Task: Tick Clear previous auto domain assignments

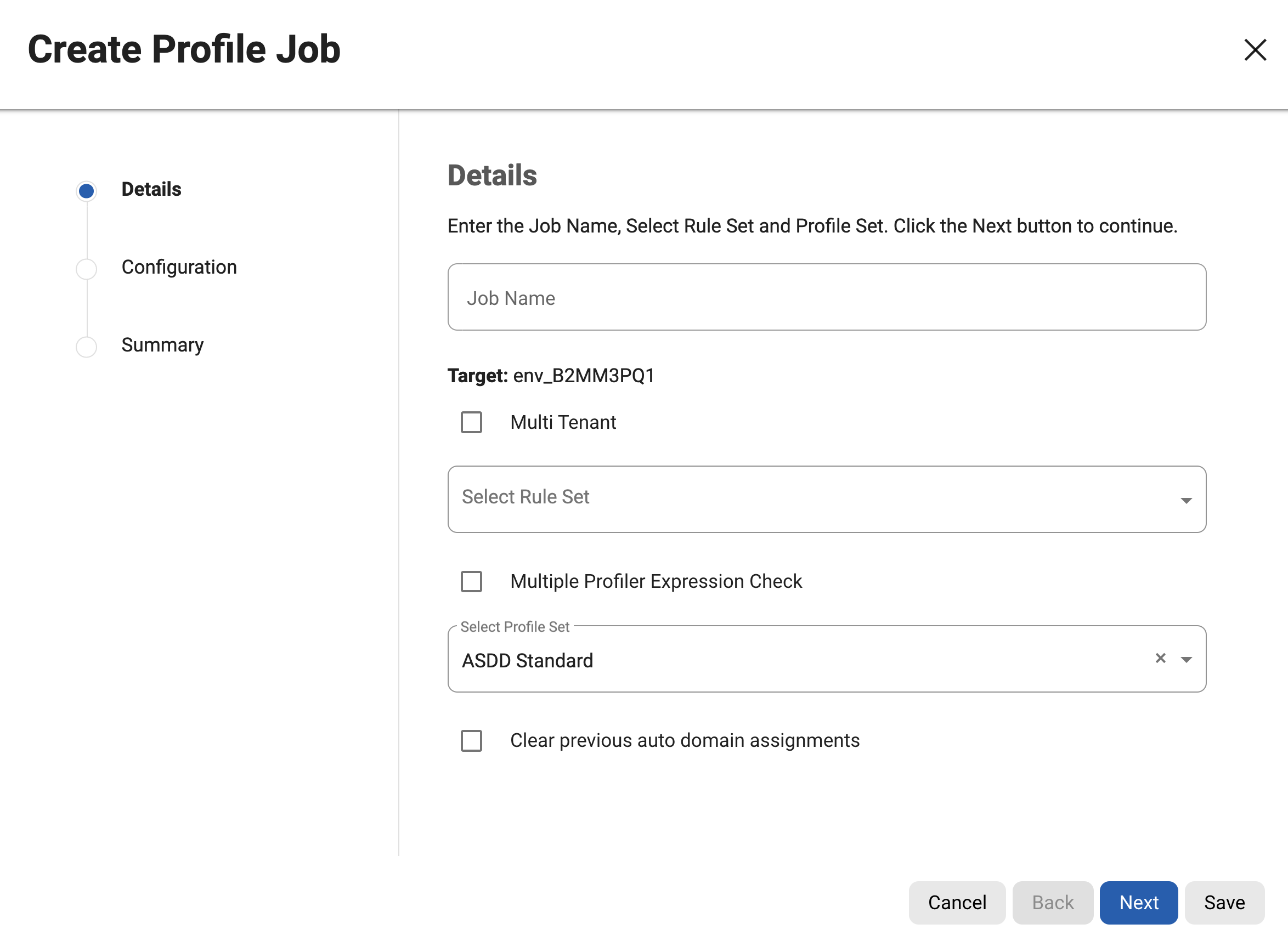Action: (472, 741)
